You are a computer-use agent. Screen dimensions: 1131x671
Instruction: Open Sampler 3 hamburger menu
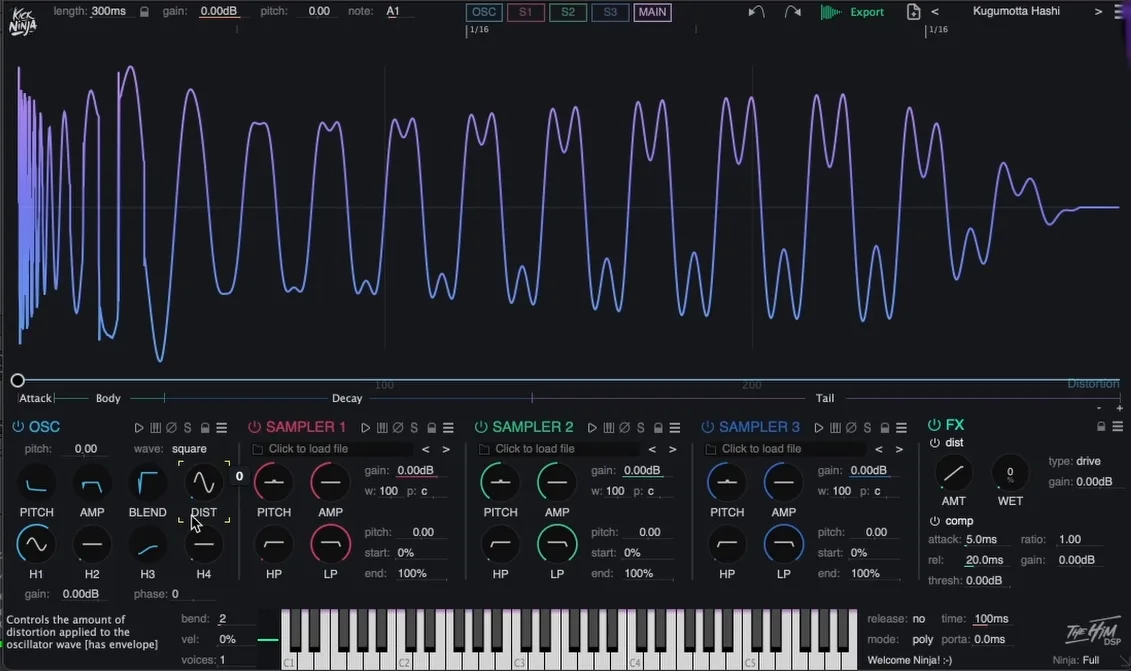[x=901, y=428]
